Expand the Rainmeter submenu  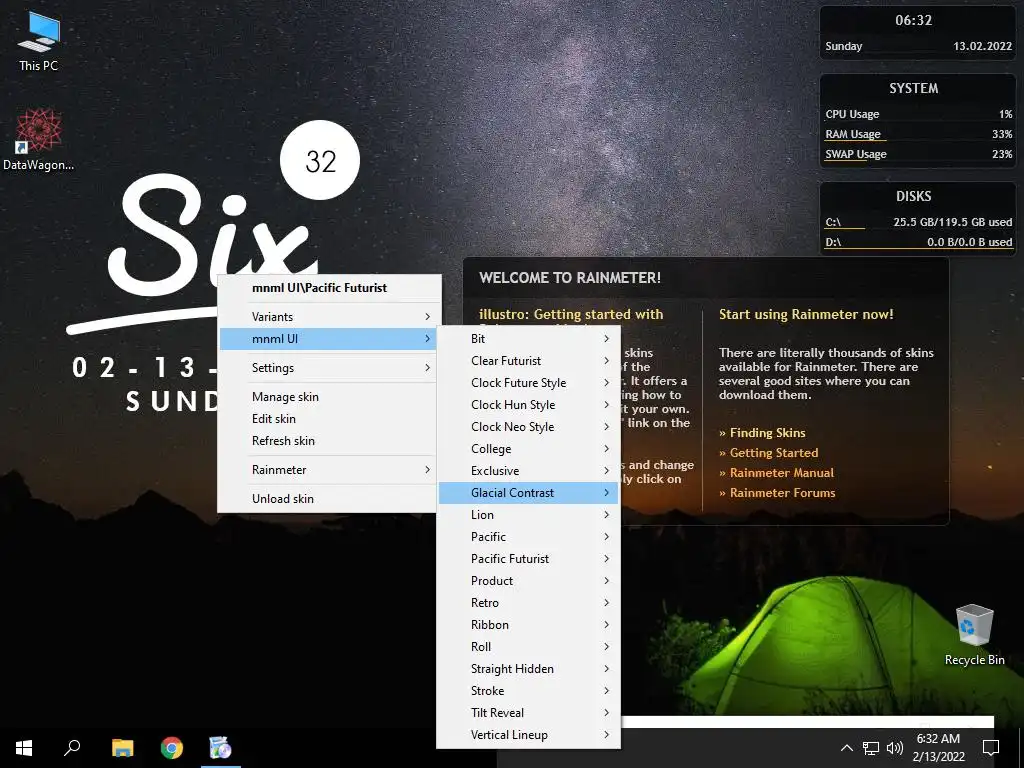[x=330, y=470]
